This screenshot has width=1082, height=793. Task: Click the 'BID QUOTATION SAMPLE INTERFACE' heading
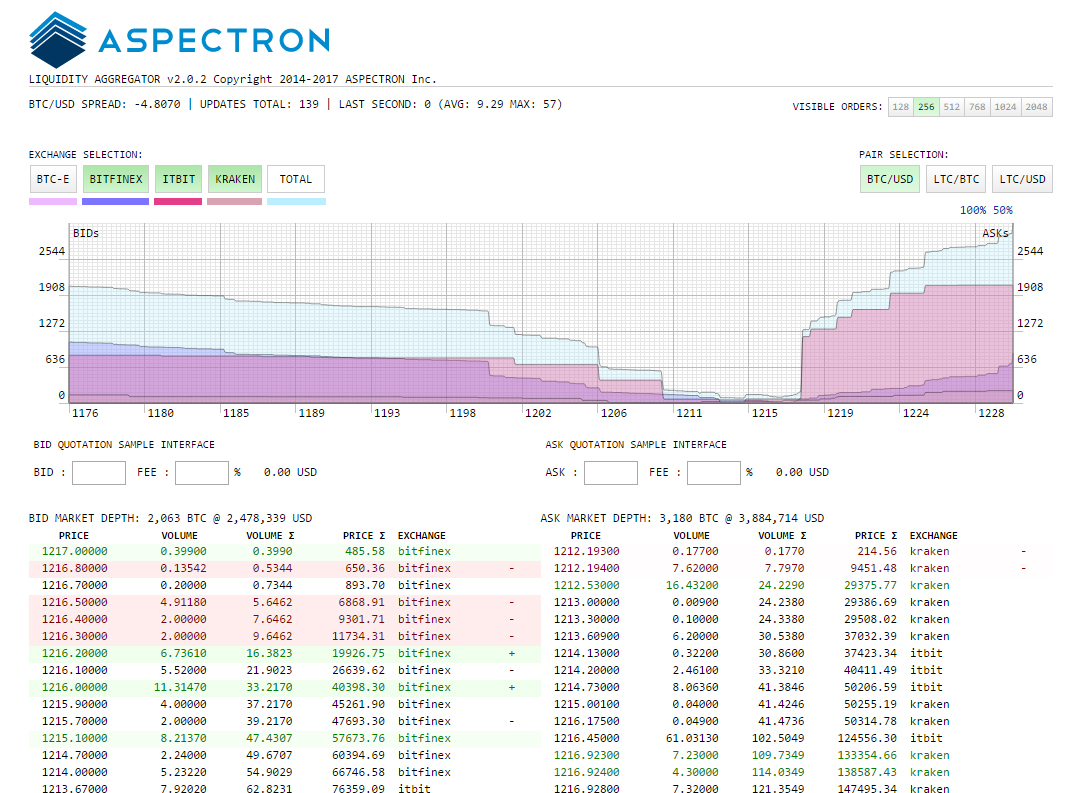pyautogui.click(x=124, y=445)
